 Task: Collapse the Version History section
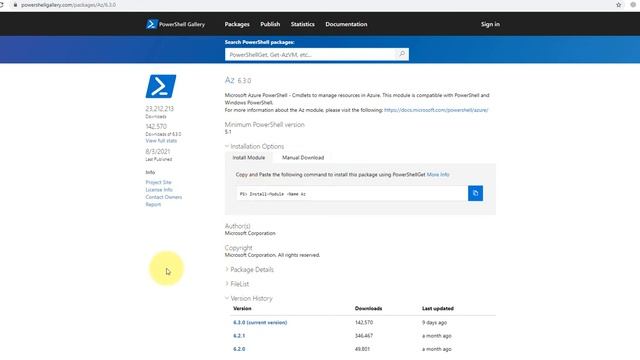click(x=249, y=298)
